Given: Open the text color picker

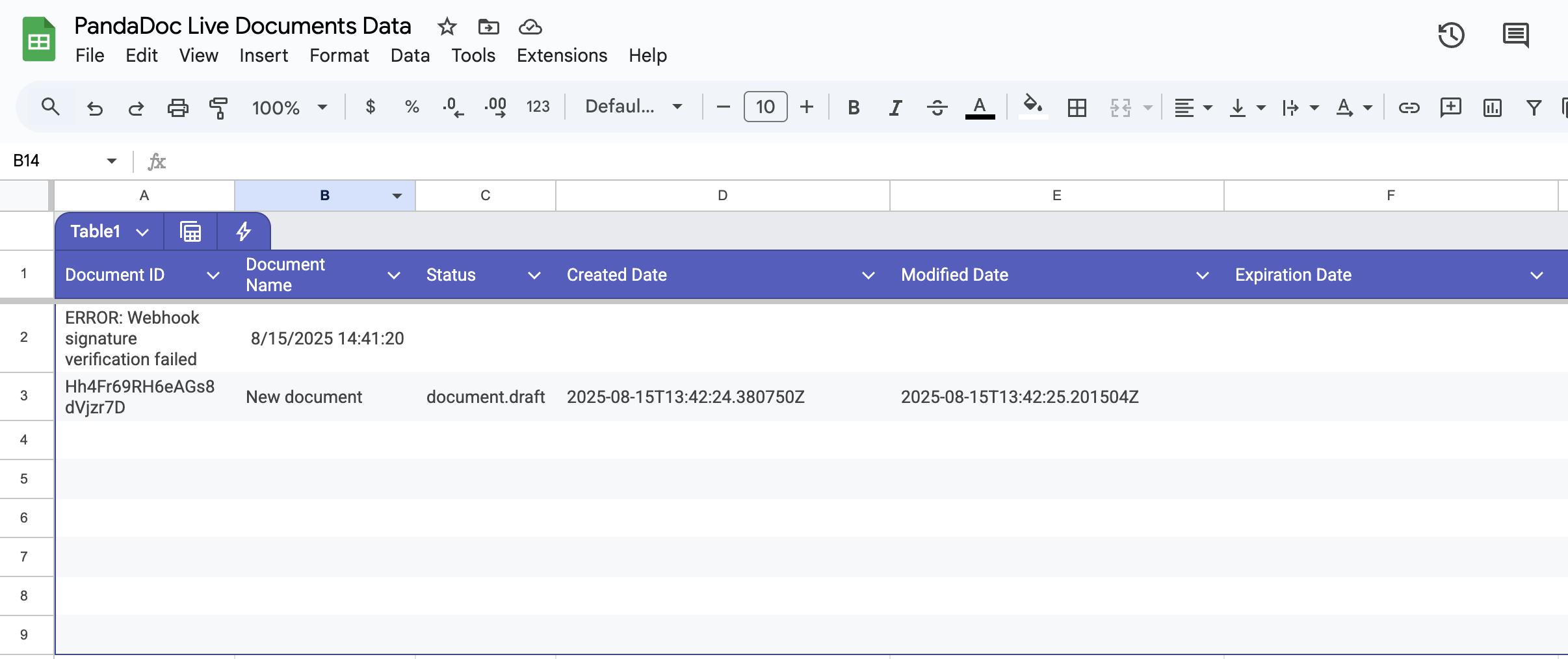Looking at the screenshot, I should click(x=980, y=107).
